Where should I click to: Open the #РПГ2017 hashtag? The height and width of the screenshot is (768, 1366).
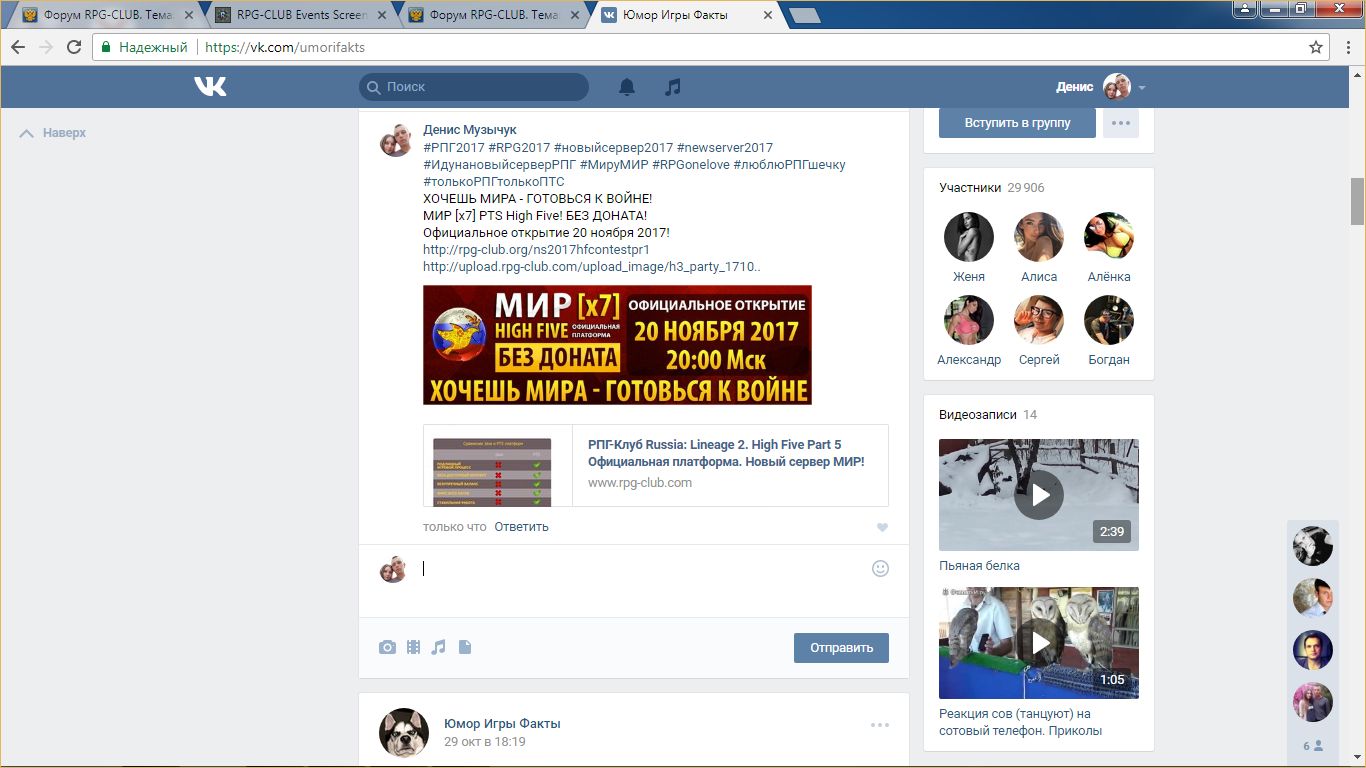click(454, 147)
